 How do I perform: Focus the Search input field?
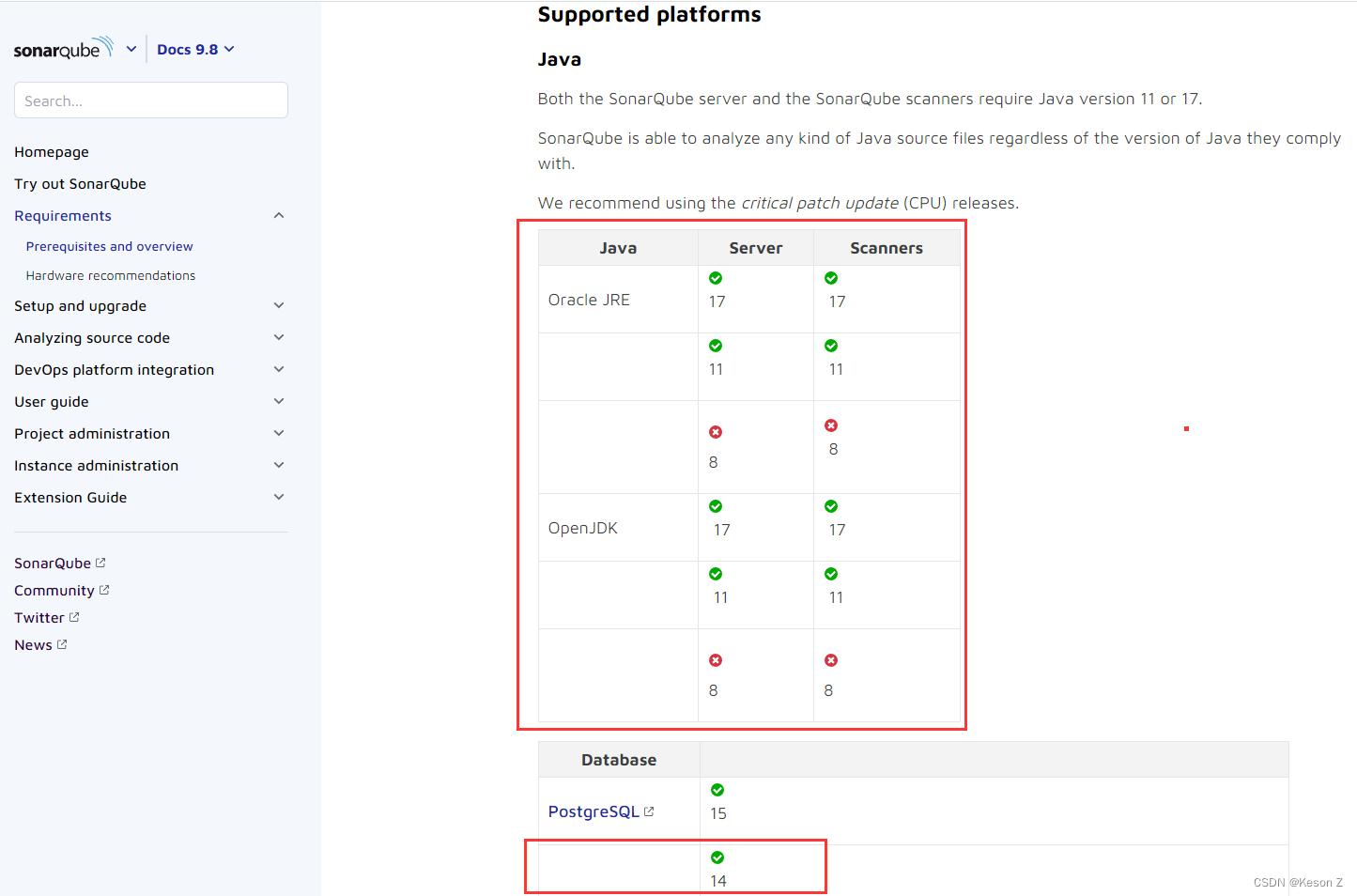point(151,100)
